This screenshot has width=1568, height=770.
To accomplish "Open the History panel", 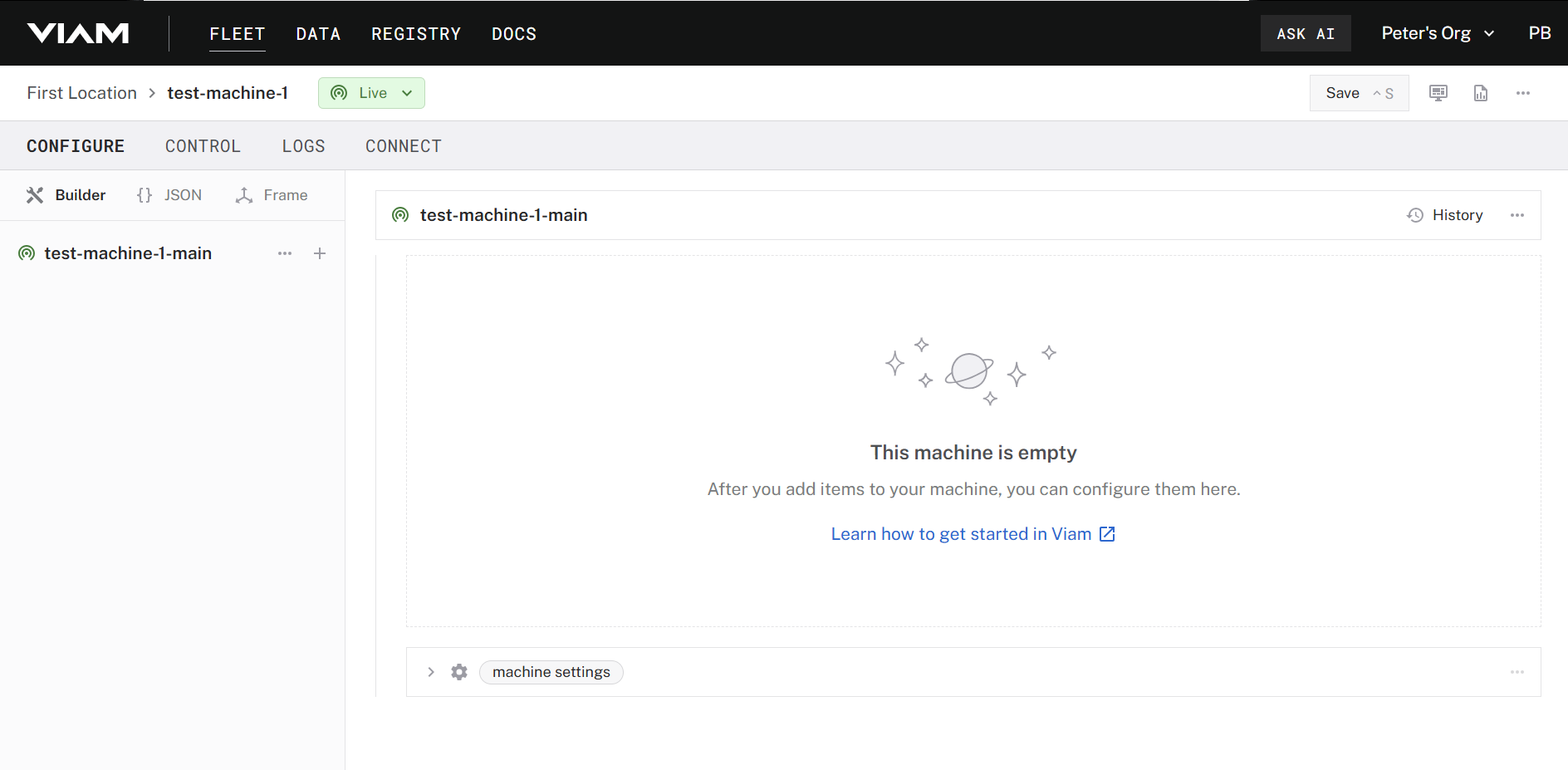I will [1445, 215].
